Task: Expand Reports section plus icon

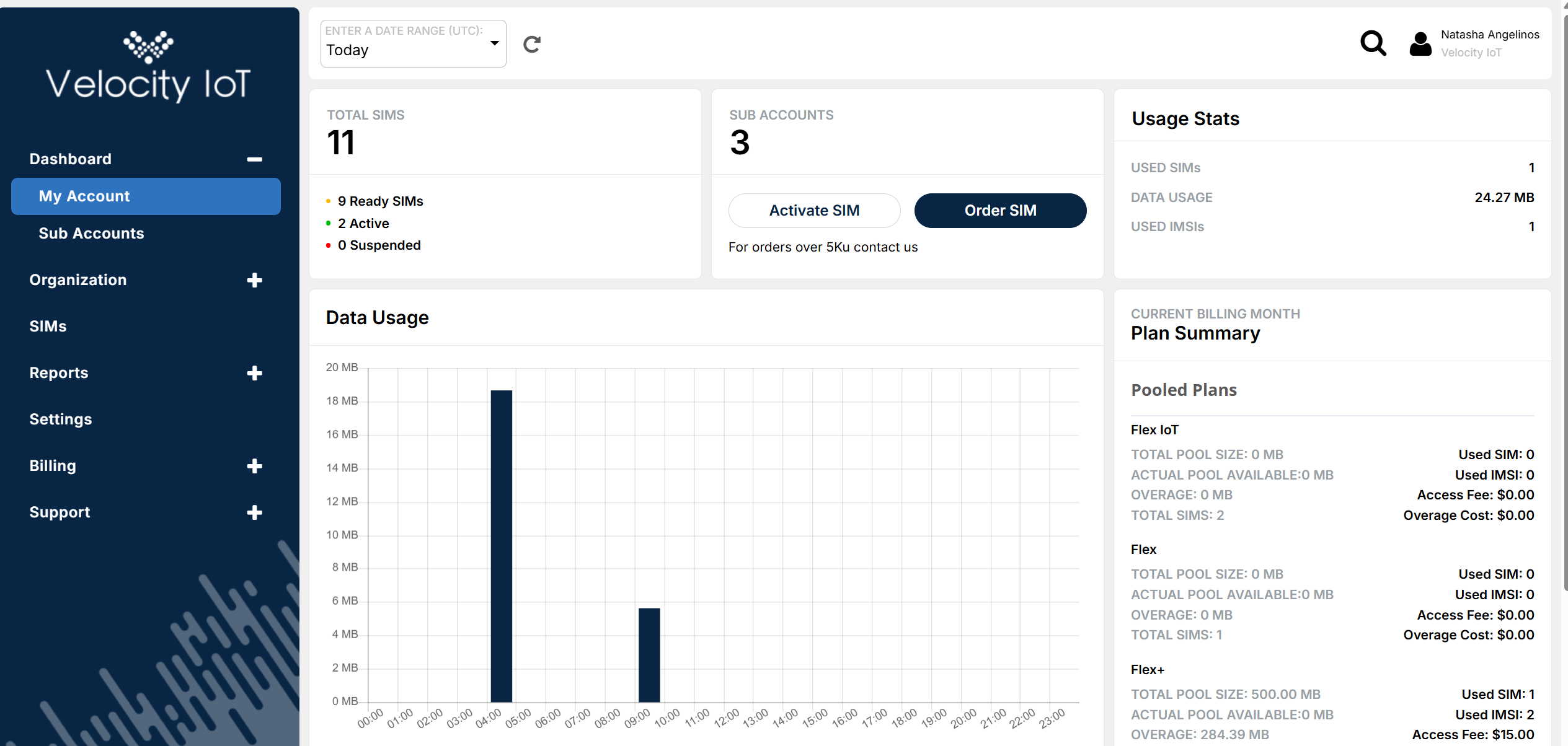Action: (254, 373)
